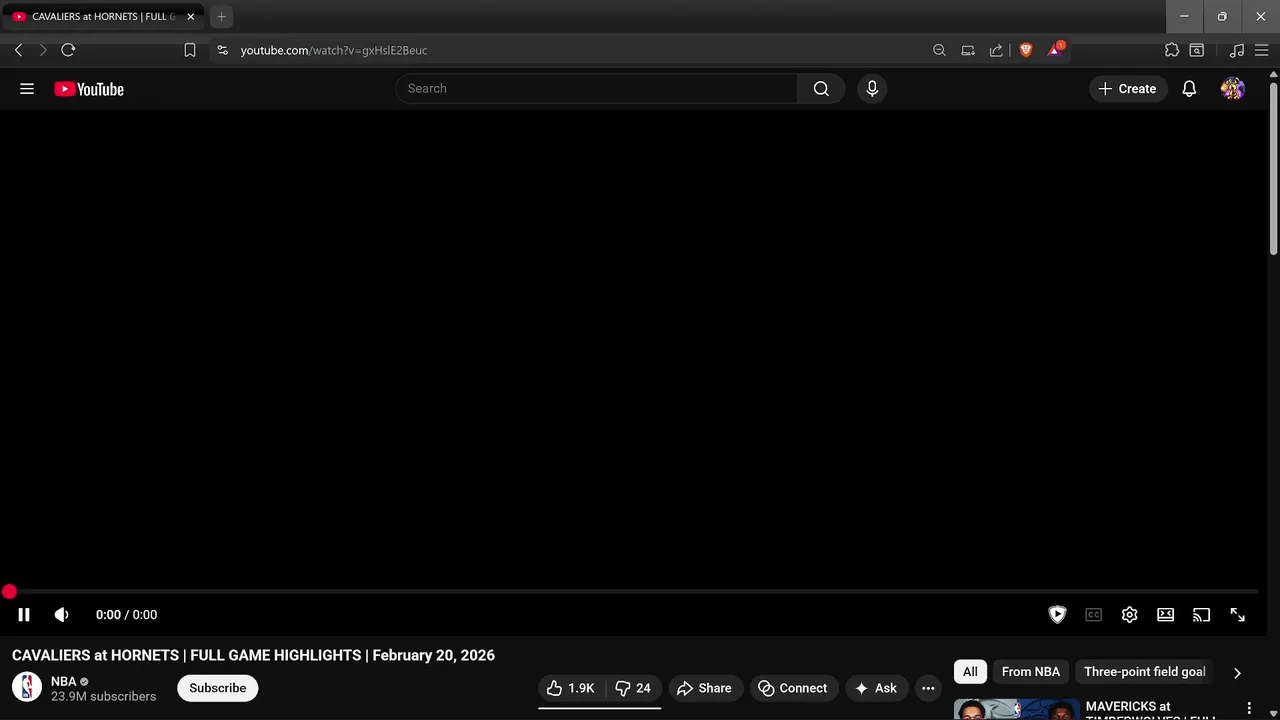The height and width of the screenshot is (720, 1280).
Task: Select the All filter chip
Action: 970,672
